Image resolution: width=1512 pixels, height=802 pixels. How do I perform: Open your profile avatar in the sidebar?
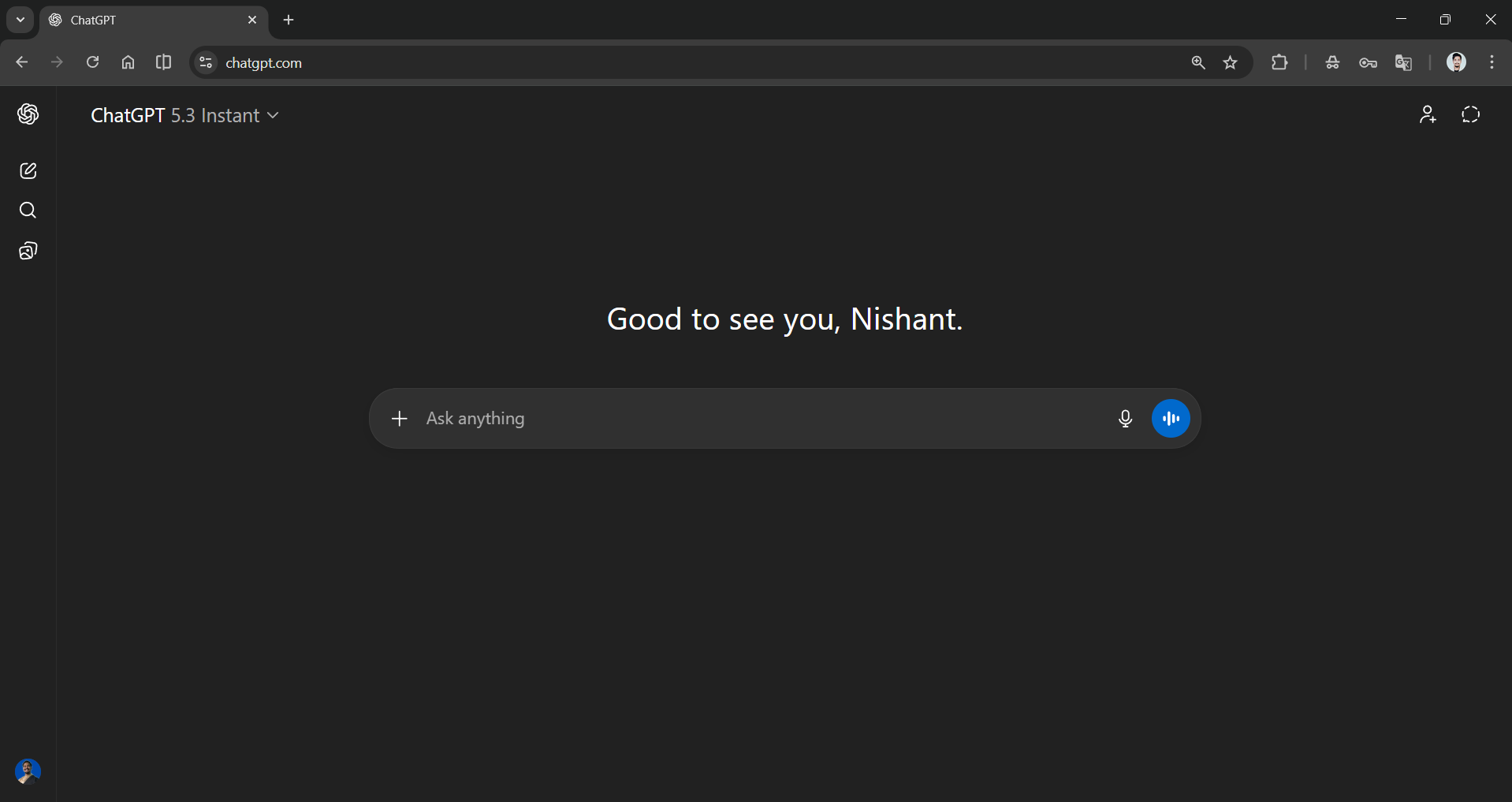click(28, 771)
